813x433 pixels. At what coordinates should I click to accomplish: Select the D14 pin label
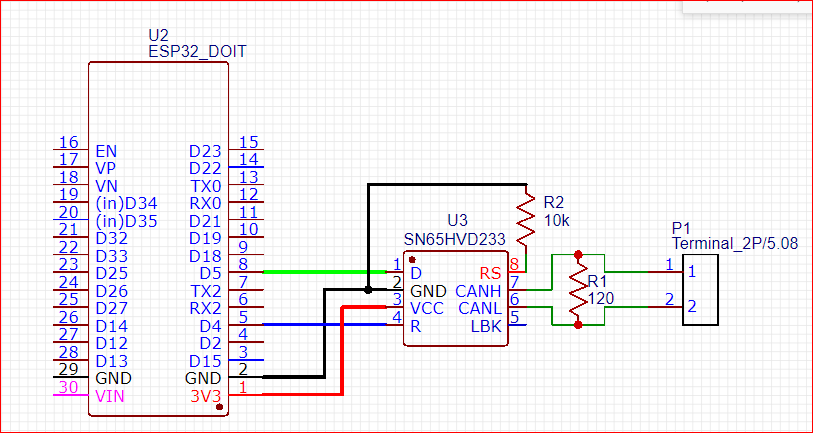110,326
